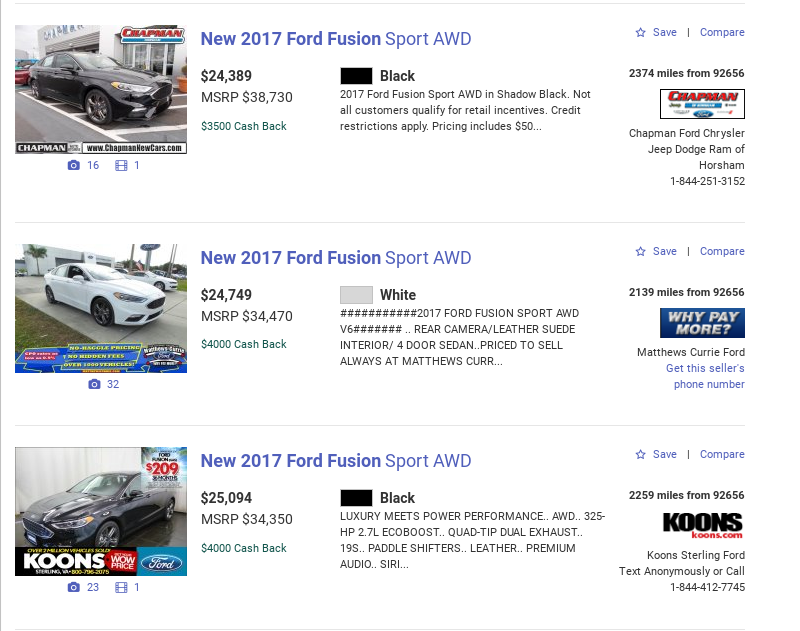The width and height of the screenshot is (800, 631).
Task: Open the $24,749 Ford Fusion Sport AWD listing title
Action: [336, 258]
